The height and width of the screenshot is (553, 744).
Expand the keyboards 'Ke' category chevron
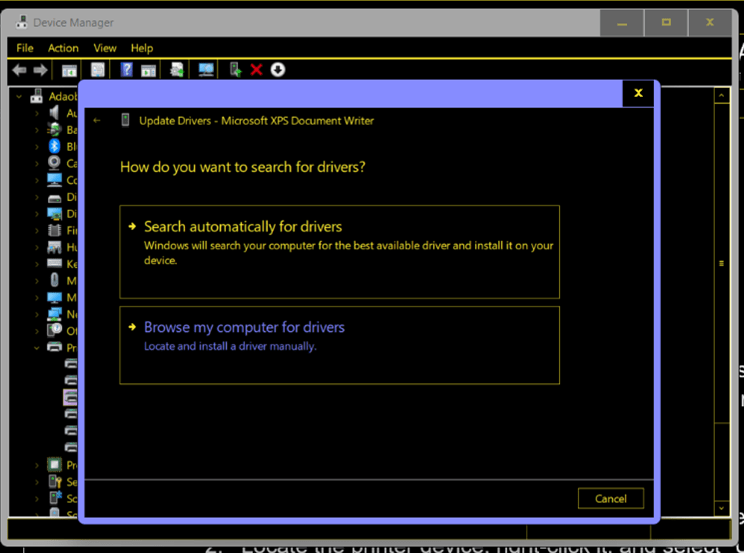click(x=37, y=264)
